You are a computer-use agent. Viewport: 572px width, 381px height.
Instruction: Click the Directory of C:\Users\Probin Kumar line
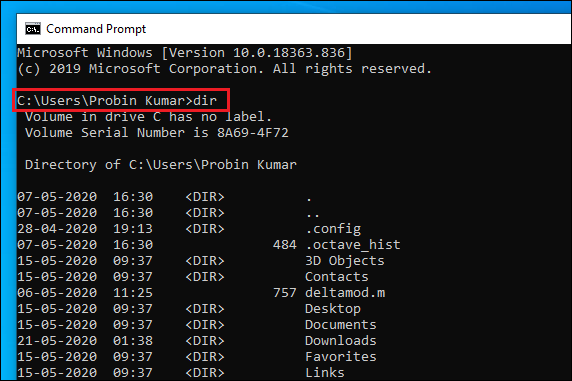[x=161, y=165]
